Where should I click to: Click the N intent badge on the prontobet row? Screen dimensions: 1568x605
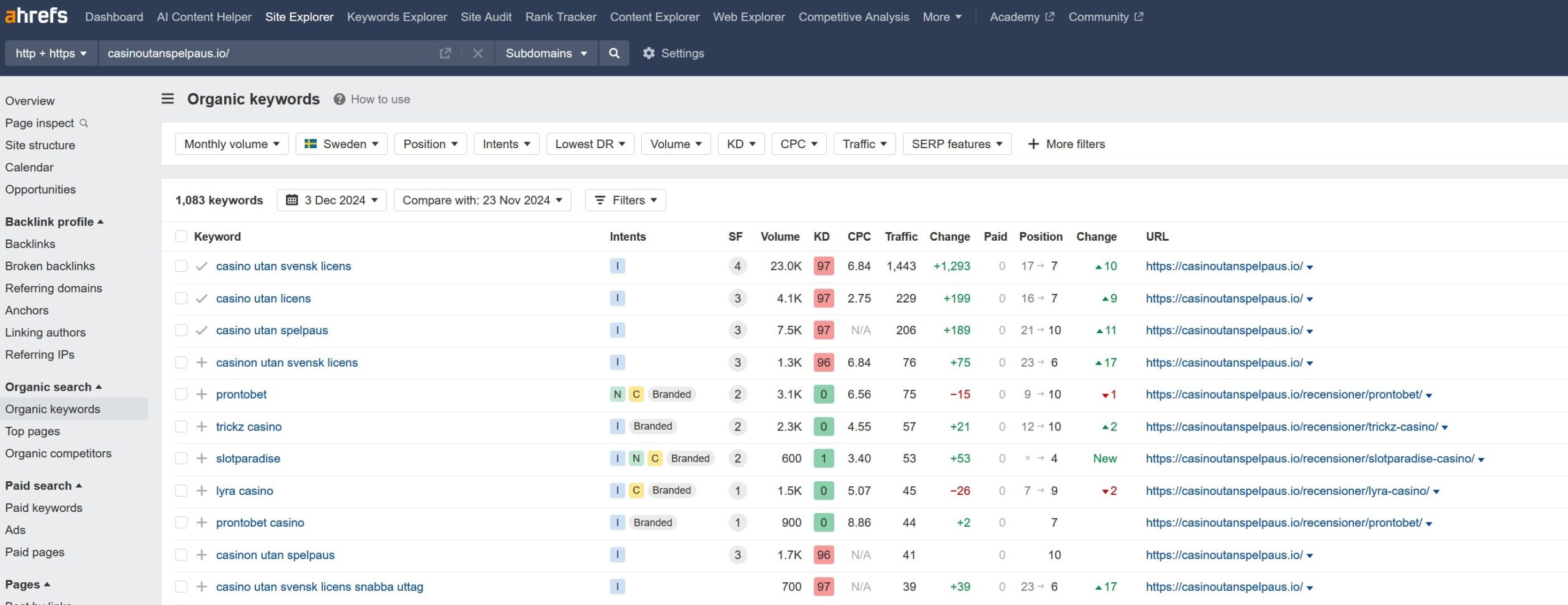(617, 394)
